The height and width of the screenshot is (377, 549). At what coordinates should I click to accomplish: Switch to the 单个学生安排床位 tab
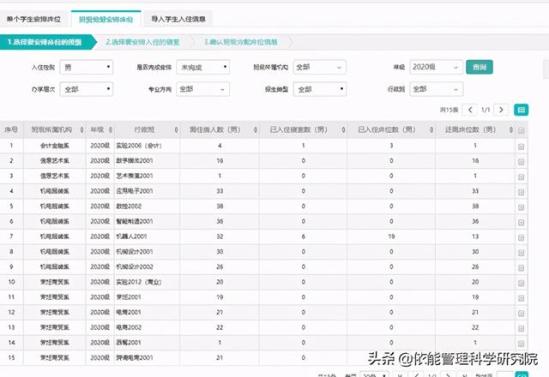pos(34,19)
